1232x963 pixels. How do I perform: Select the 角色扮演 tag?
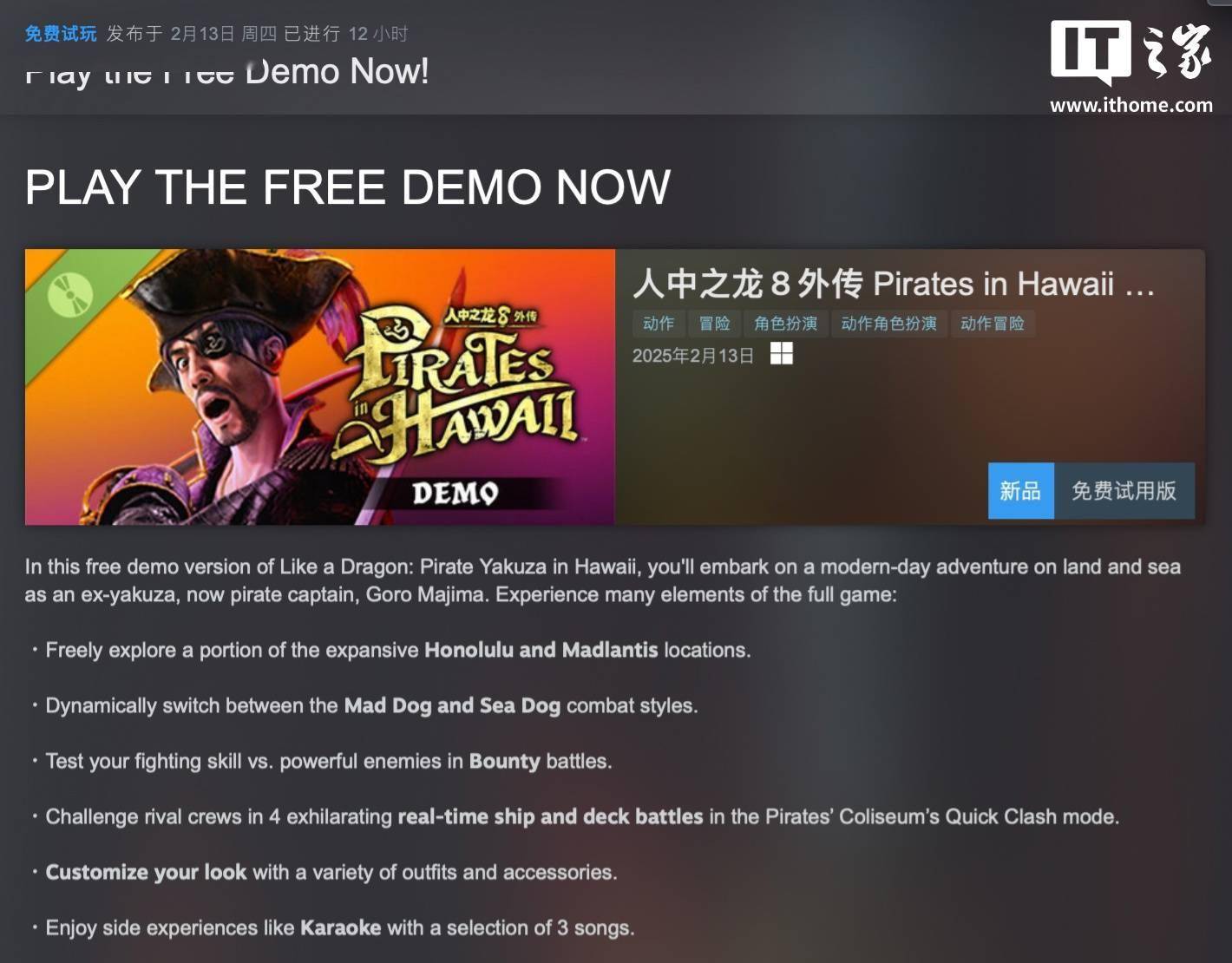785,324
